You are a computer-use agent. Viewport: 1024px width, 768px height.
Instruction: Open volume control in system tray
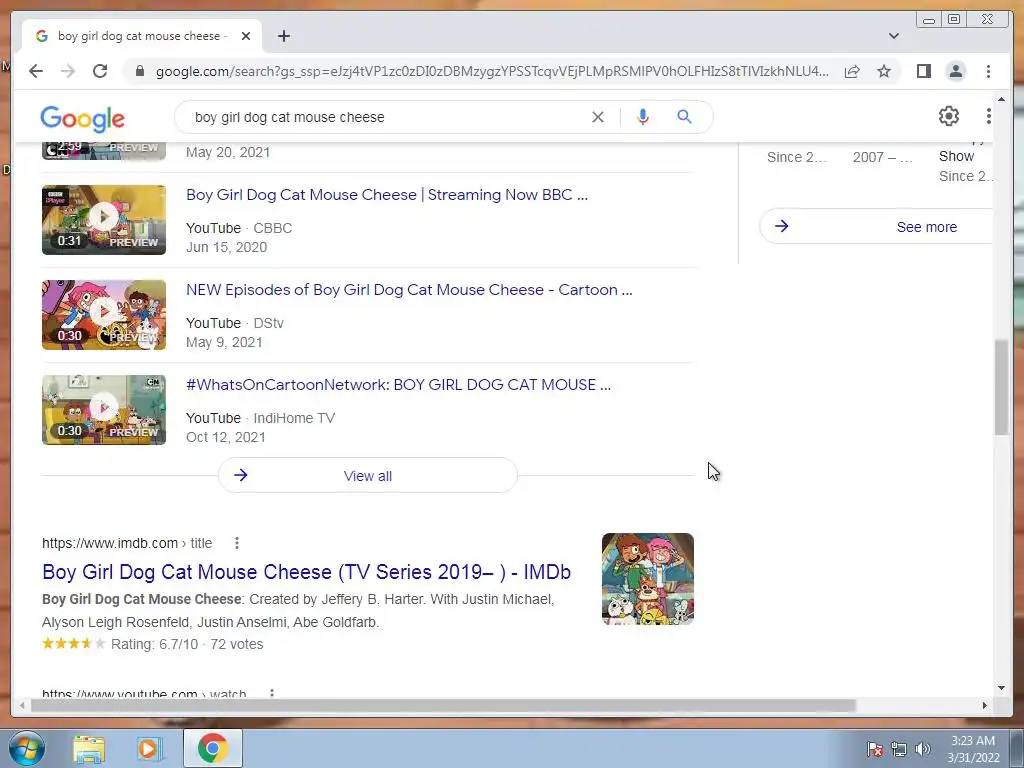point(923,748)
